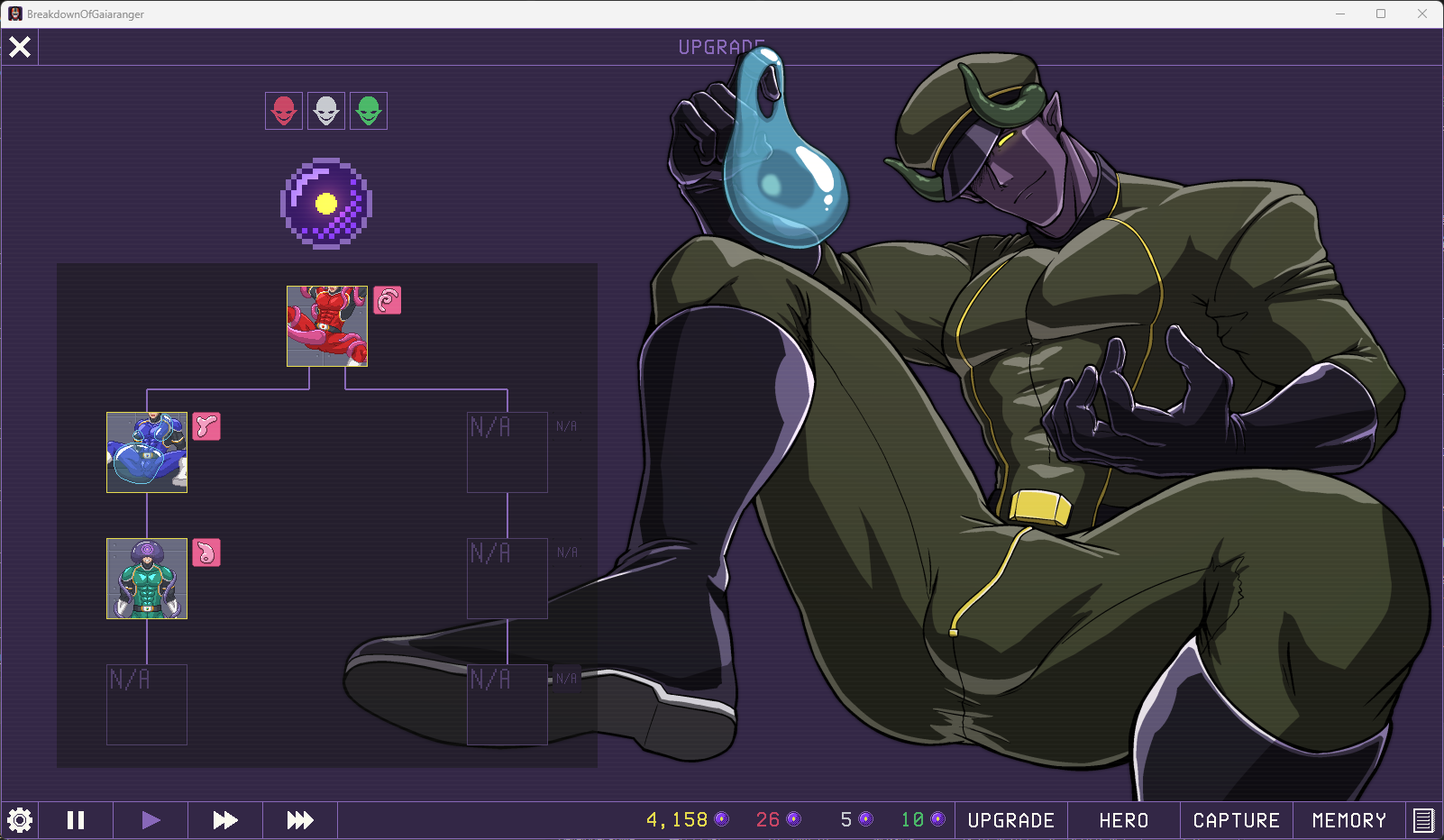The height and width of the screenshot is (840, 1444).
Task: Select the middle N/A slot in the right branch
Action: [507, 579]
